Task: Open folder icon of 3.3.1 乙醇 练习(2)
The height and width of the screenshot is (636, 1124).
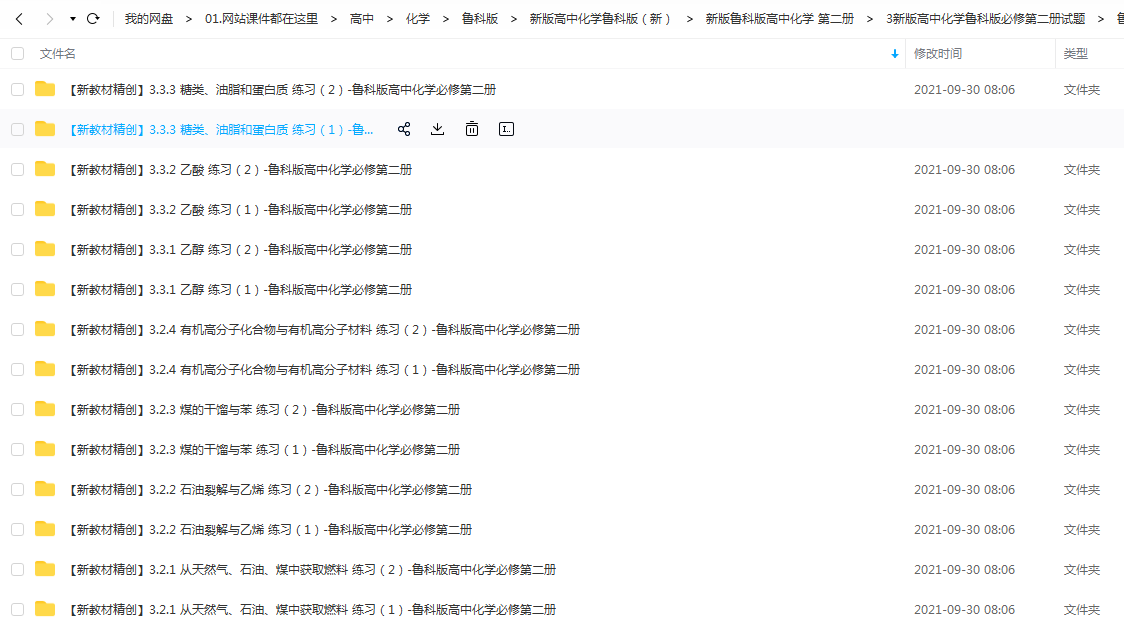Action: click(45, 250)
